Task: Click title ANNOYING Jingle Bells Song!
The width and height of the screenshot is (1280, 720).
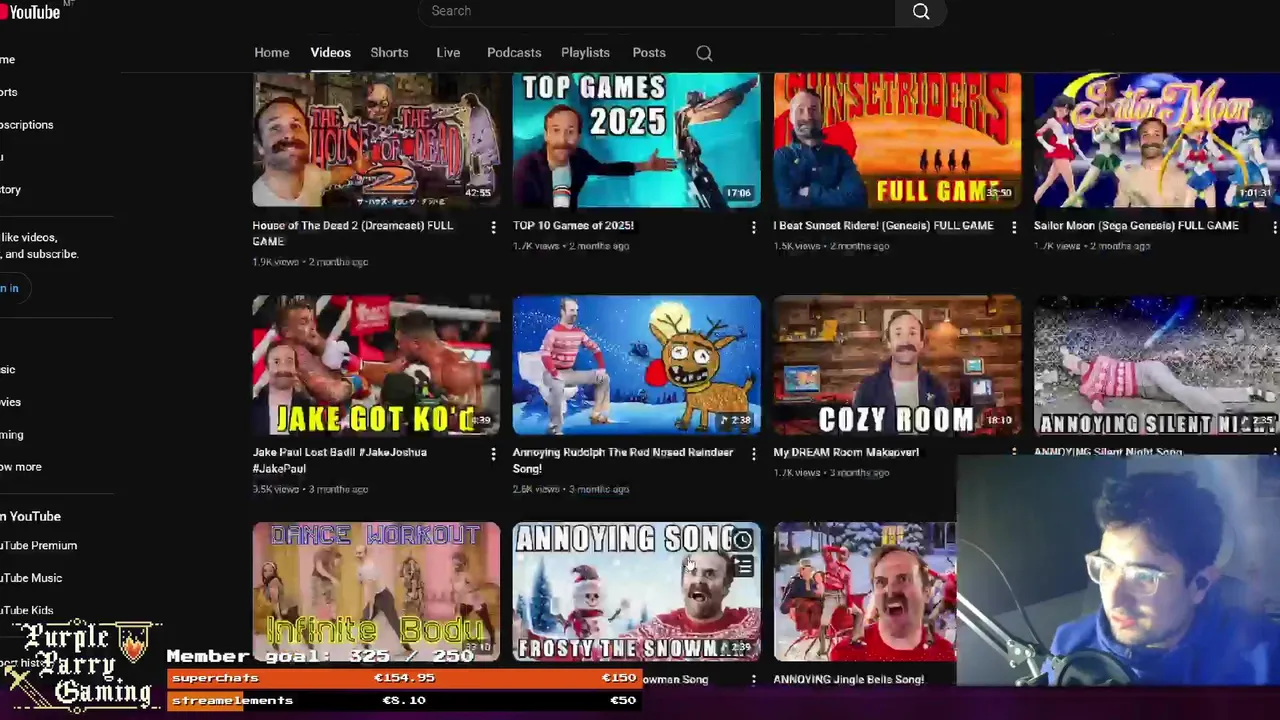Action: [x=848, y=679]
